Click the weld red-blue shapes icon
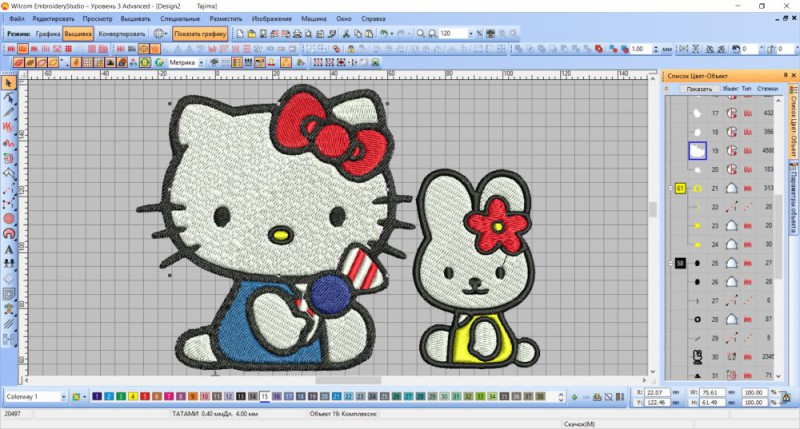The height and width of the screenshot is (429, 800). pyautogui.click(x=624, y=49)
